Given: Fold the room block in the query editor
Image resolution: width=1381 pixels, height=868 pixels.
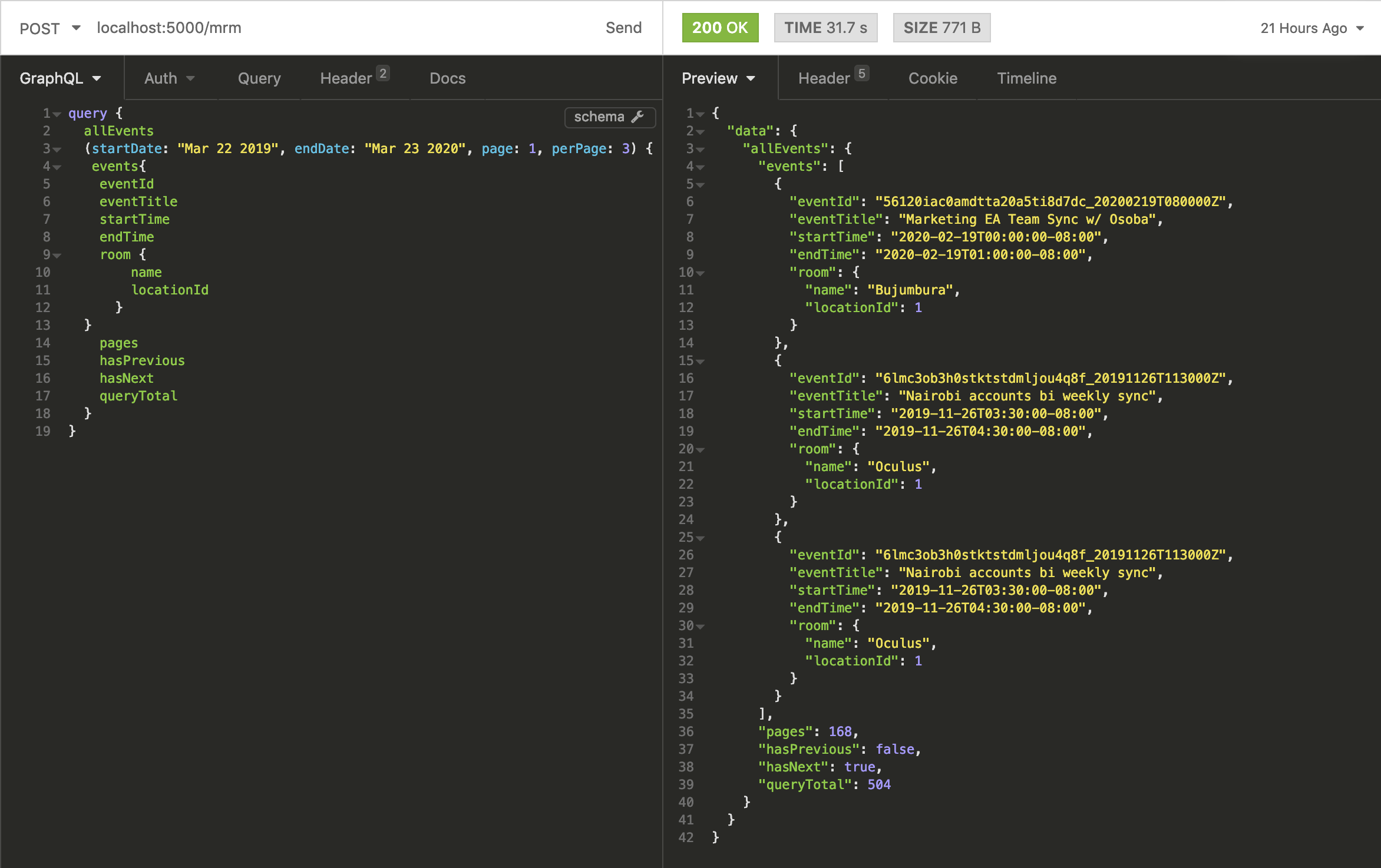Looking at the screenshot, I should (x=57, y=256).
